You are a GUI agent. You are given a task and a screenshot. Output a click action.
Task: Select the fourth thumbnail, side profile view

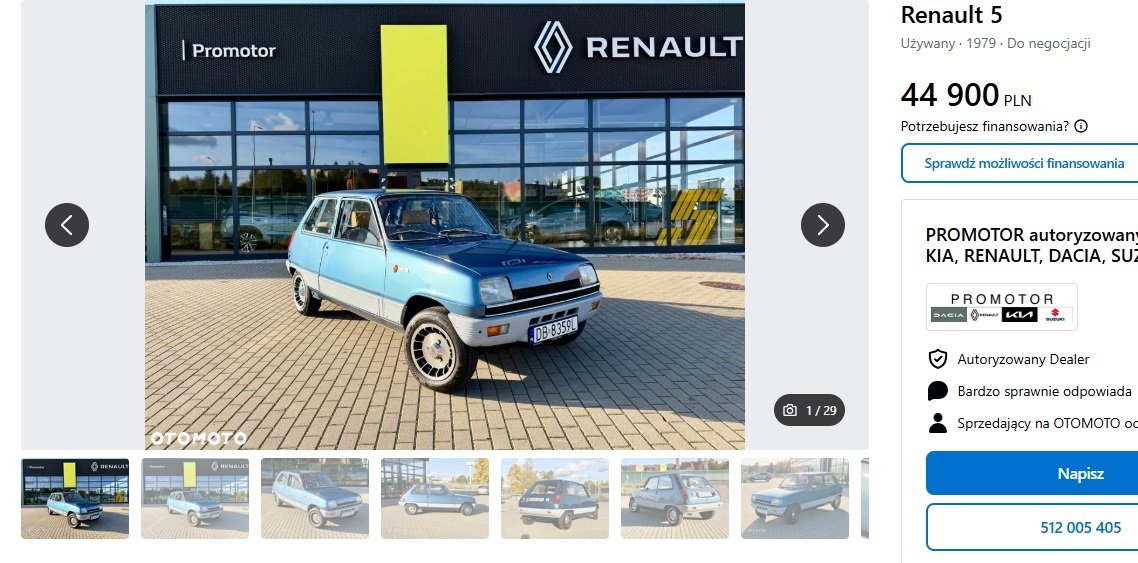click(435, 498)
